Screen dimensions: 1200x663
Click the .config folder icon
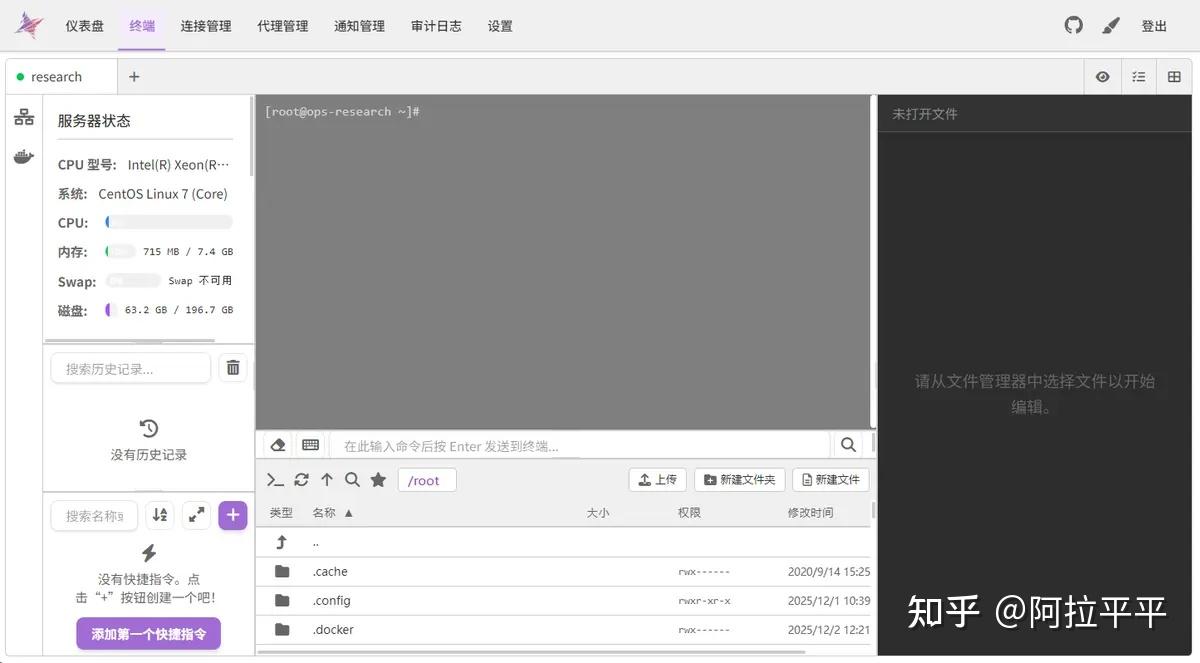point(282,600)
